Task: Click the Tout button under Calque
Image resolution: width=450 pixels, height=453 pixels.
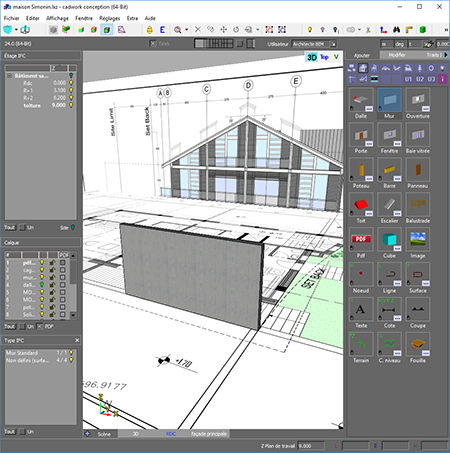Action: (x=10, y=326)
